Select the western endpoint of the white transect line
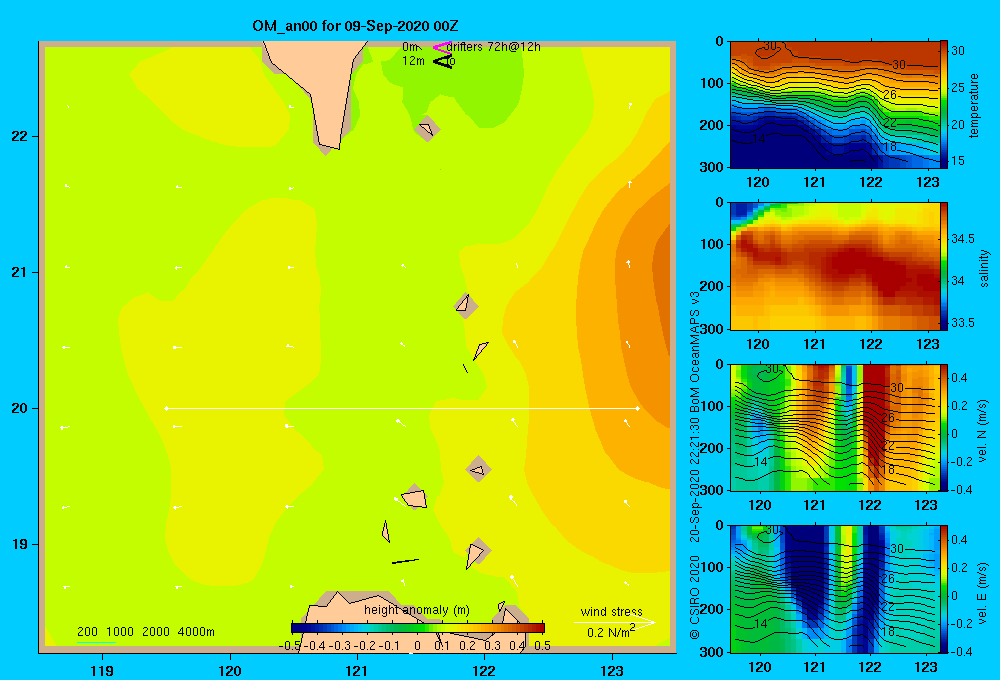This screenshot has width=1000, height=680. click(x=166, y=408)
